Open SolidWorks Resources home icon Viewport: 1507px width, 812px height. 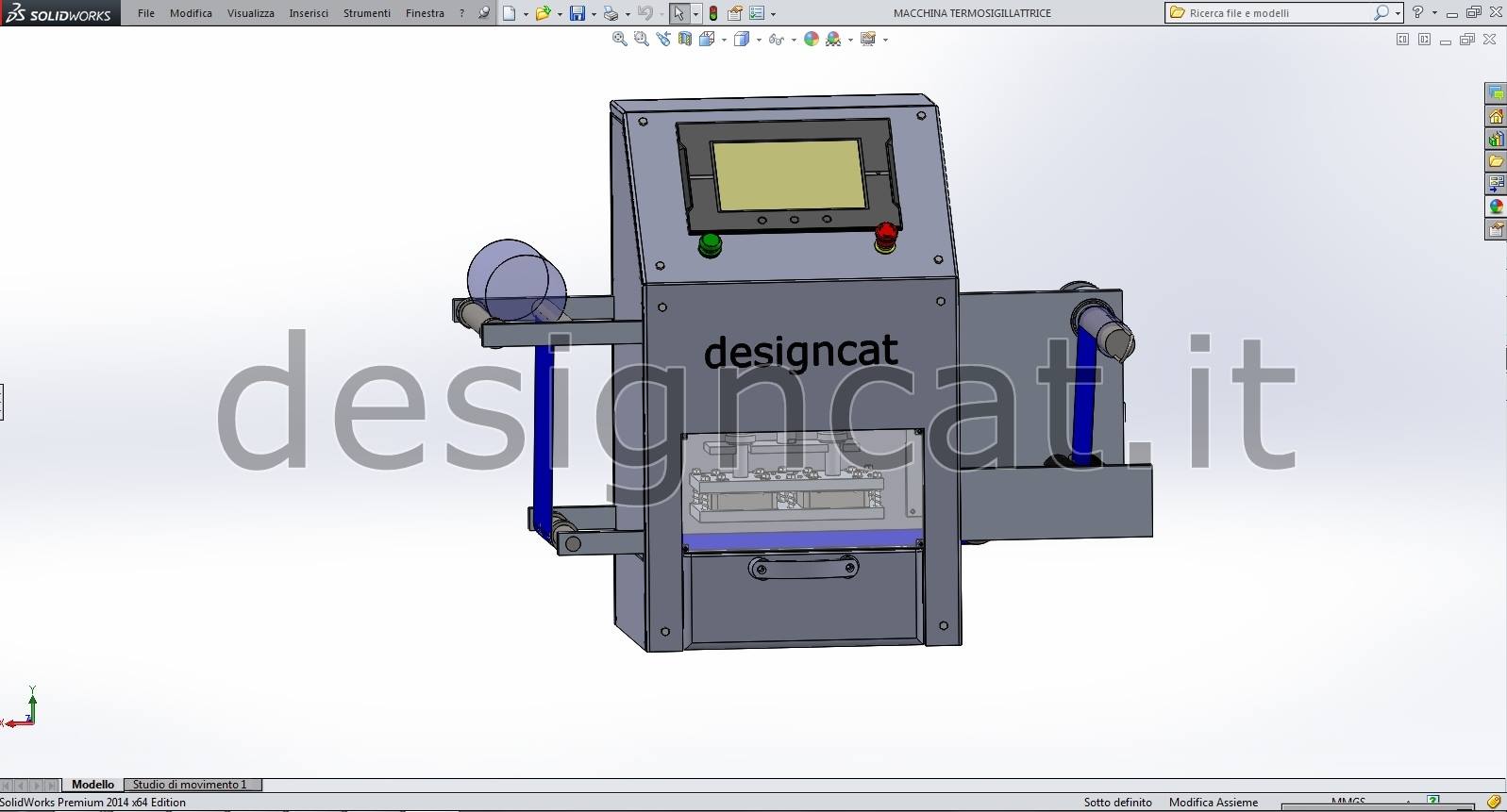(1496, 116)
